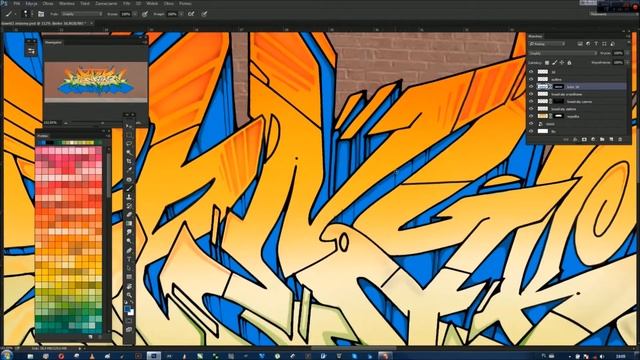
Task: Click the new adjustment layer icon
Action: point(593,140)
